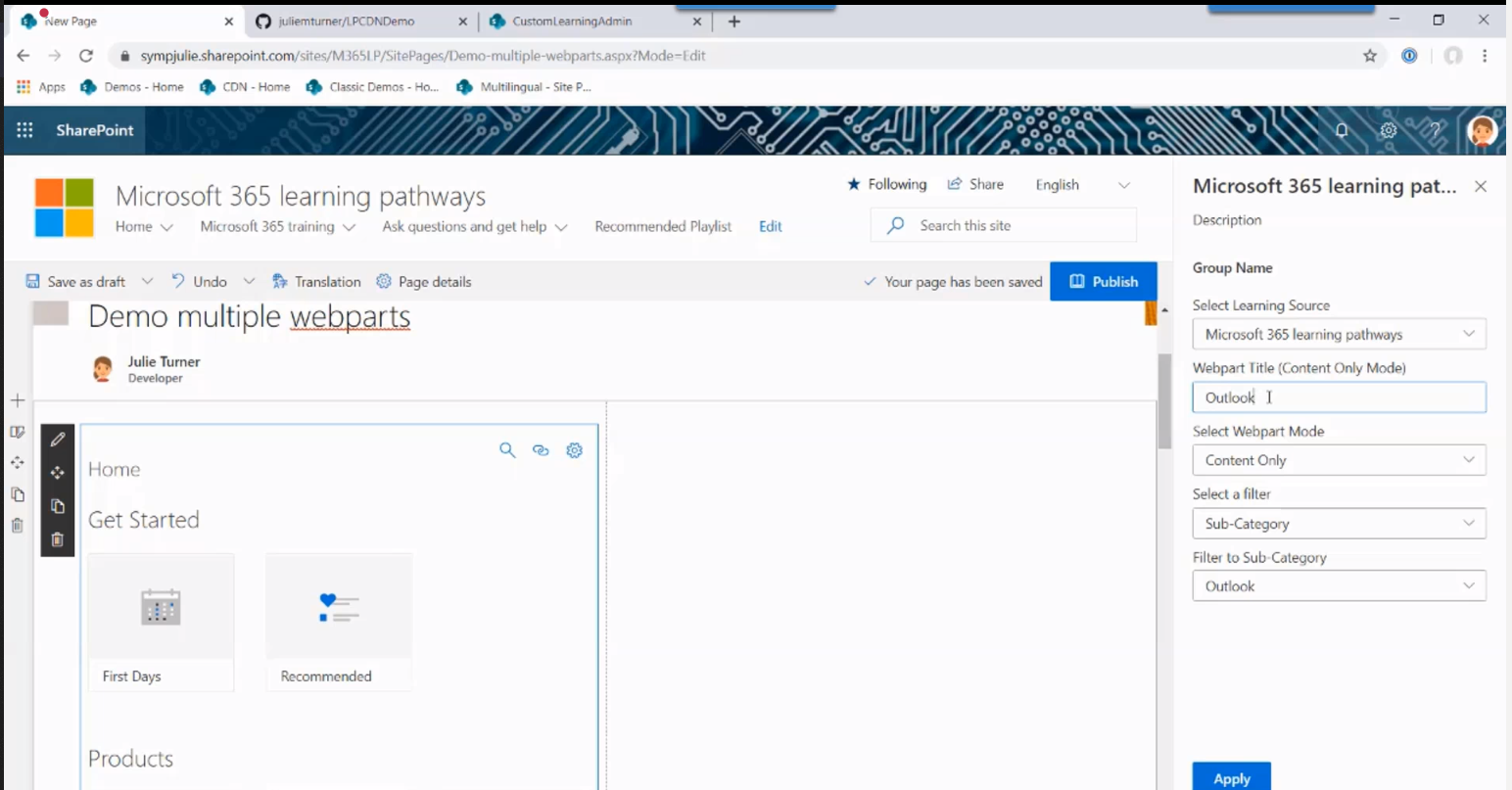Expand the Filter to Sub-Category dropdown
Viewport: 1512px width, 790px height.
click(x=1339, y=585)
